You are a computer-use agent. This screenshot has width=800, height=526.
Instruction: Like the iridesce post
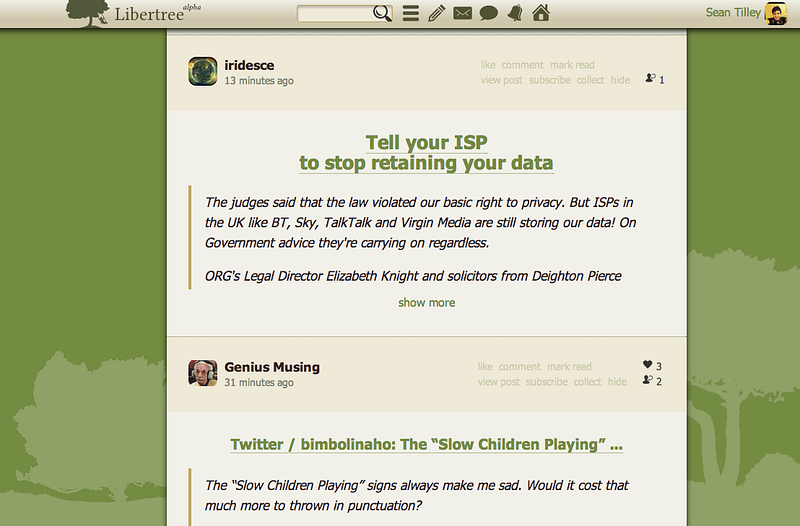point(488,65)
